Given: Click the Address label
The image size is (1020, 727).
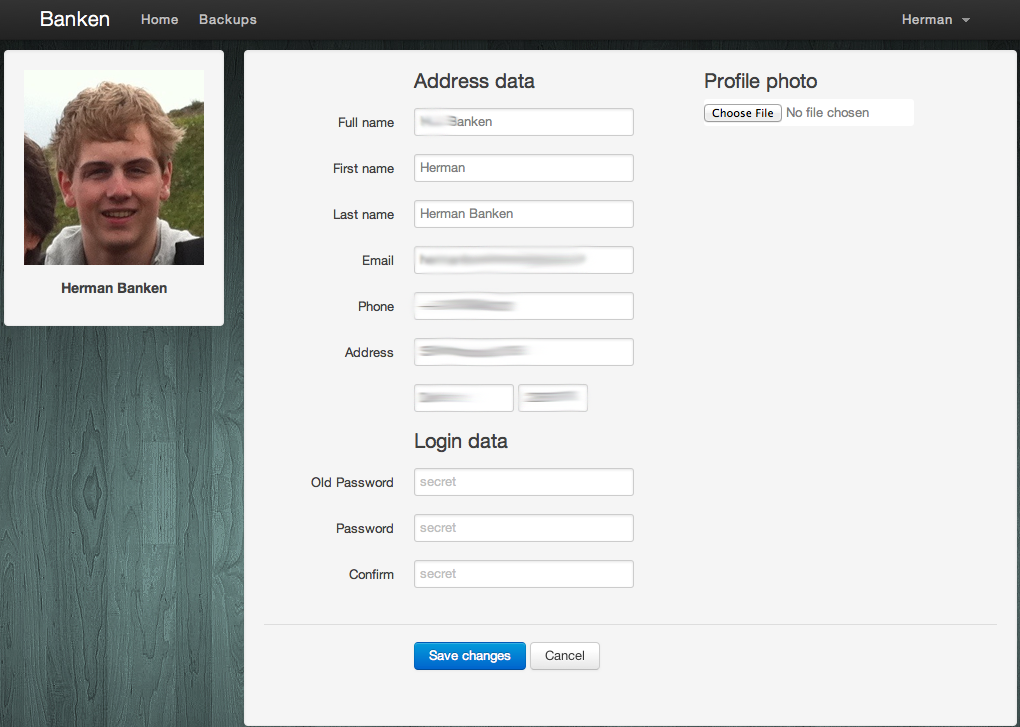Looking at the screenshot, I should 369,352.
